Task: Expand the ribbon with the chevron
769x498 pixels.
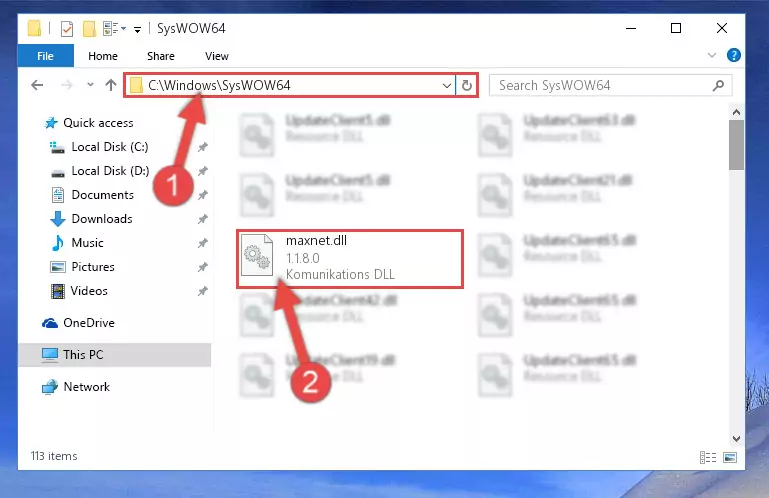Action: (712, 55)
